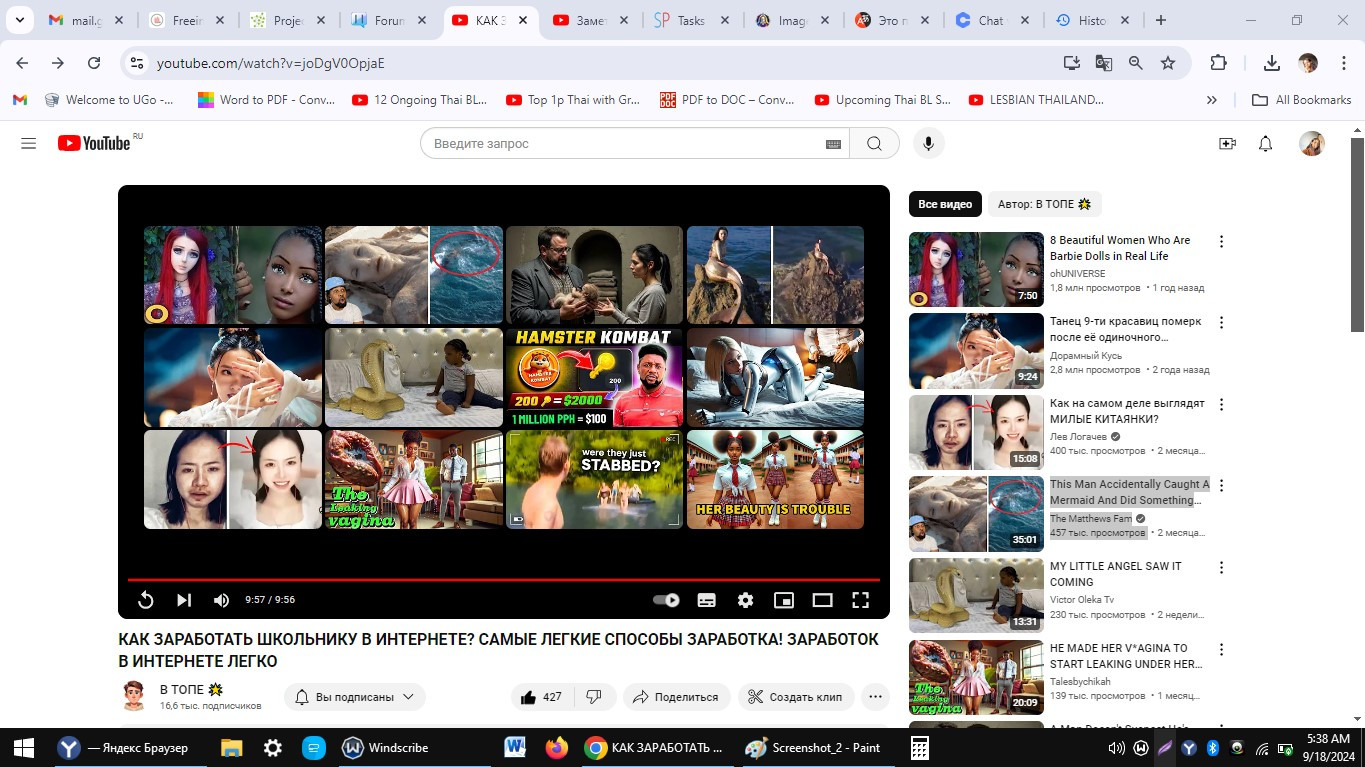
Task: Open options for Танец 9-ти красавиц video
Action: click(1221, 323)
